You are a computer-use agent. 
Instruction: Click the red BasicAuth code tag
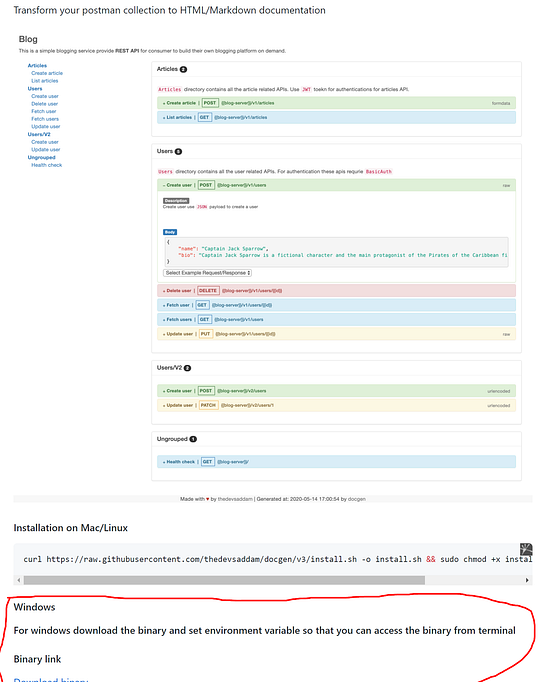378,172
